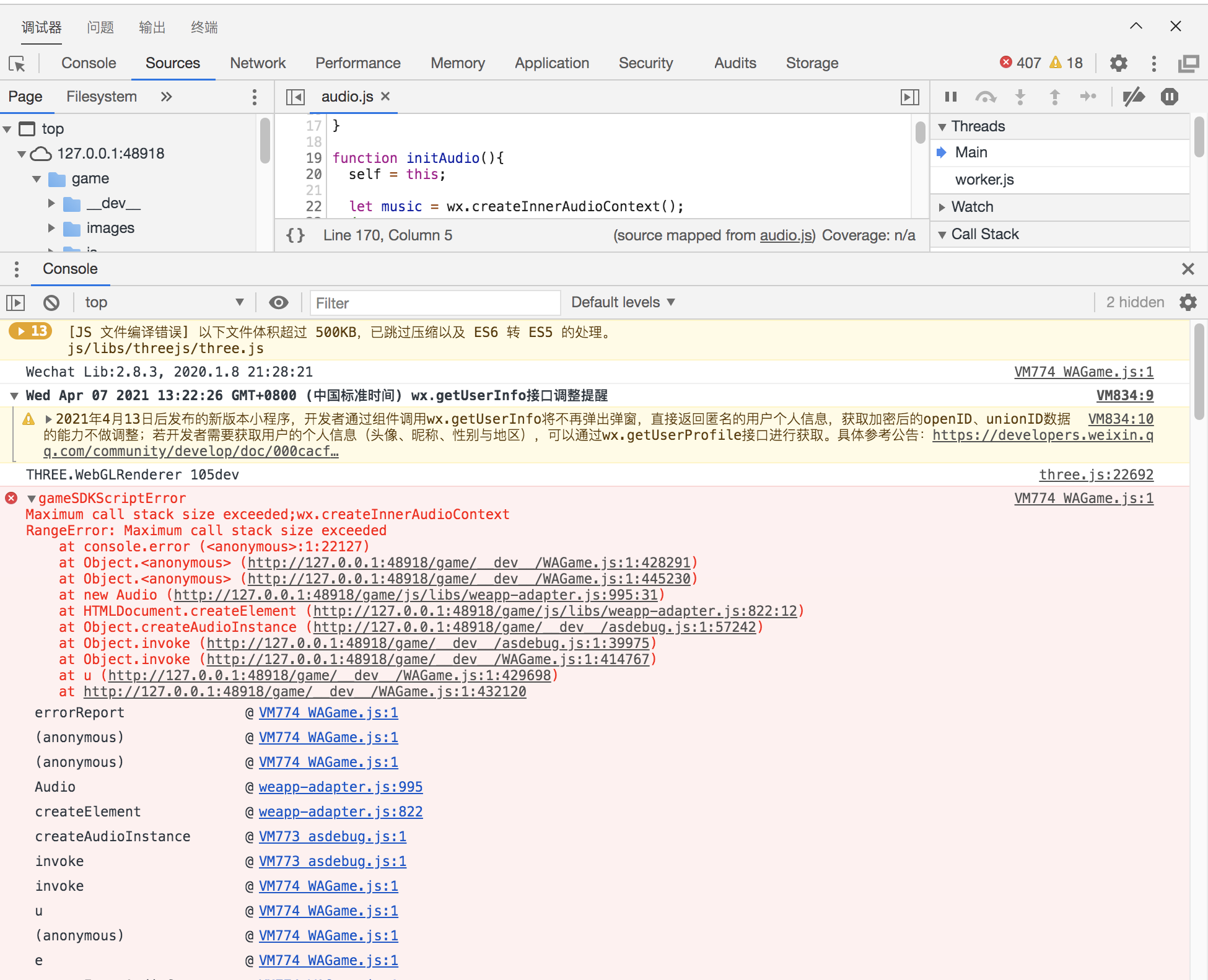Open the weapp-adapter.js:995 link
Viewport: 1208px width, 980px height.
340,787
